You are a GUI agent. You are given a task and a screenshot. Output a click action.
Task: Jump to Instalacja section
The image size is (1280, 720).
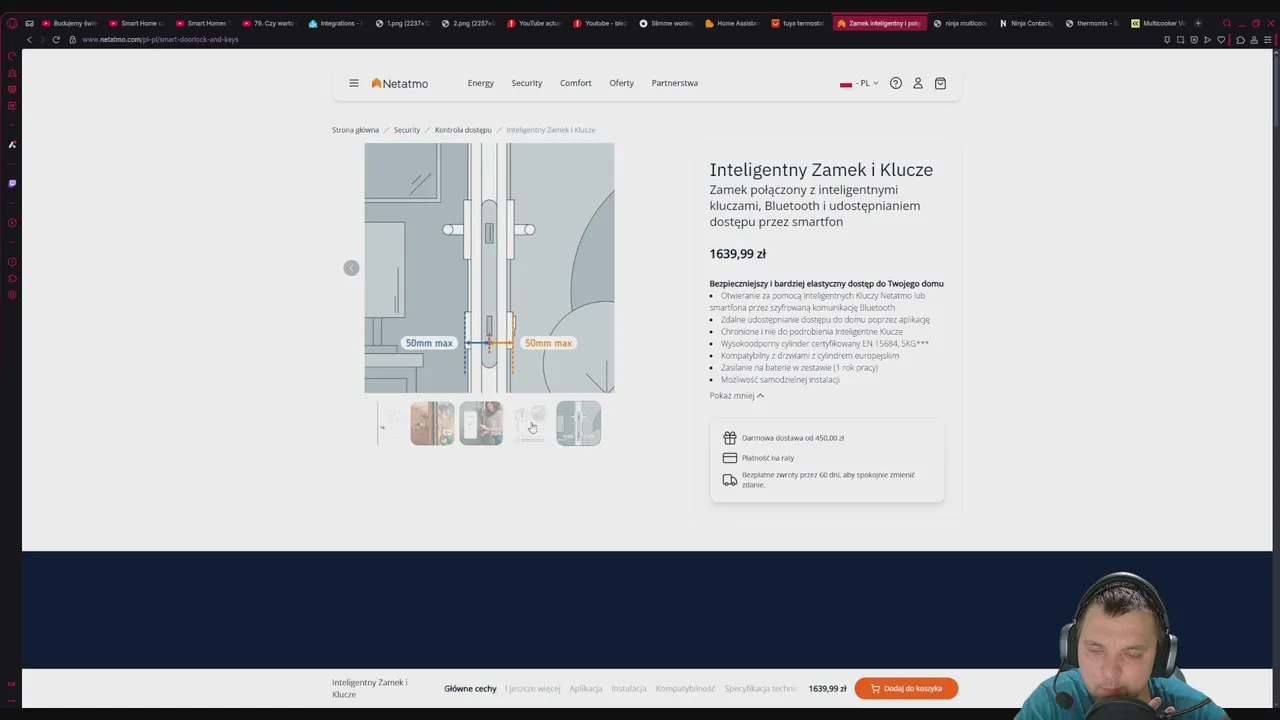pos(629,688)
